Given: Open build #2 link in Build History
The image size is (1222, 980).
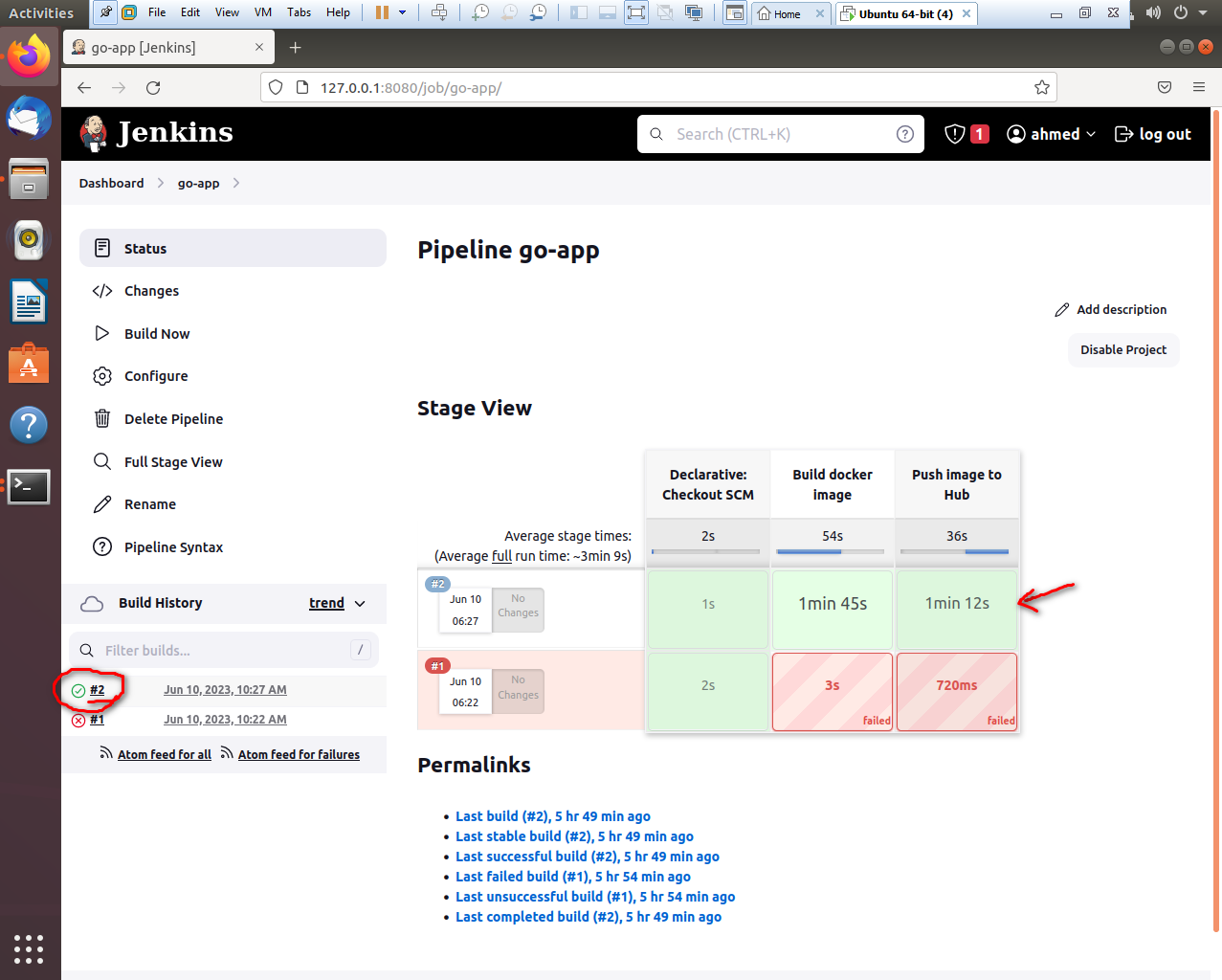Looking at the screenshot, I should coord(98,690).
